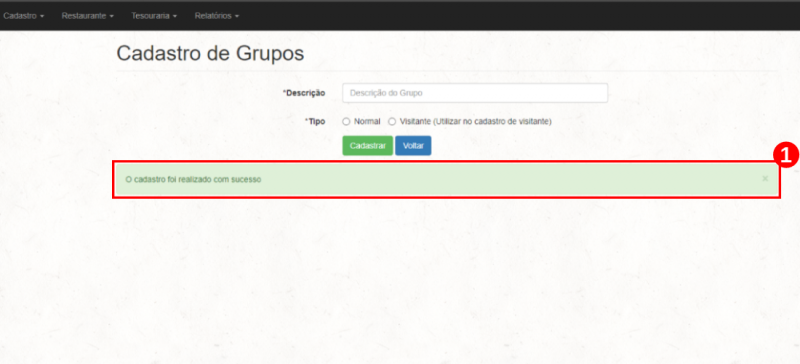Open the Tesouraria dropdown menu
This screenshot has width=800, height=364.
coord(154,16)
